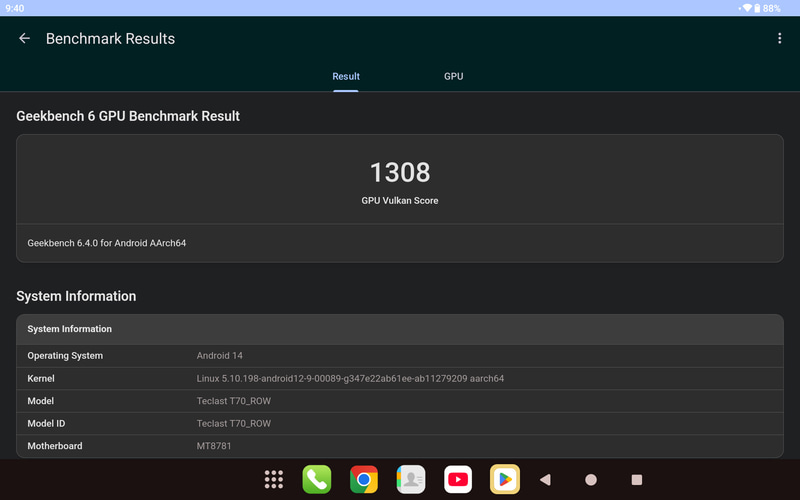
Task: Tap the battery 88% indicator
Action: [767, 8]
